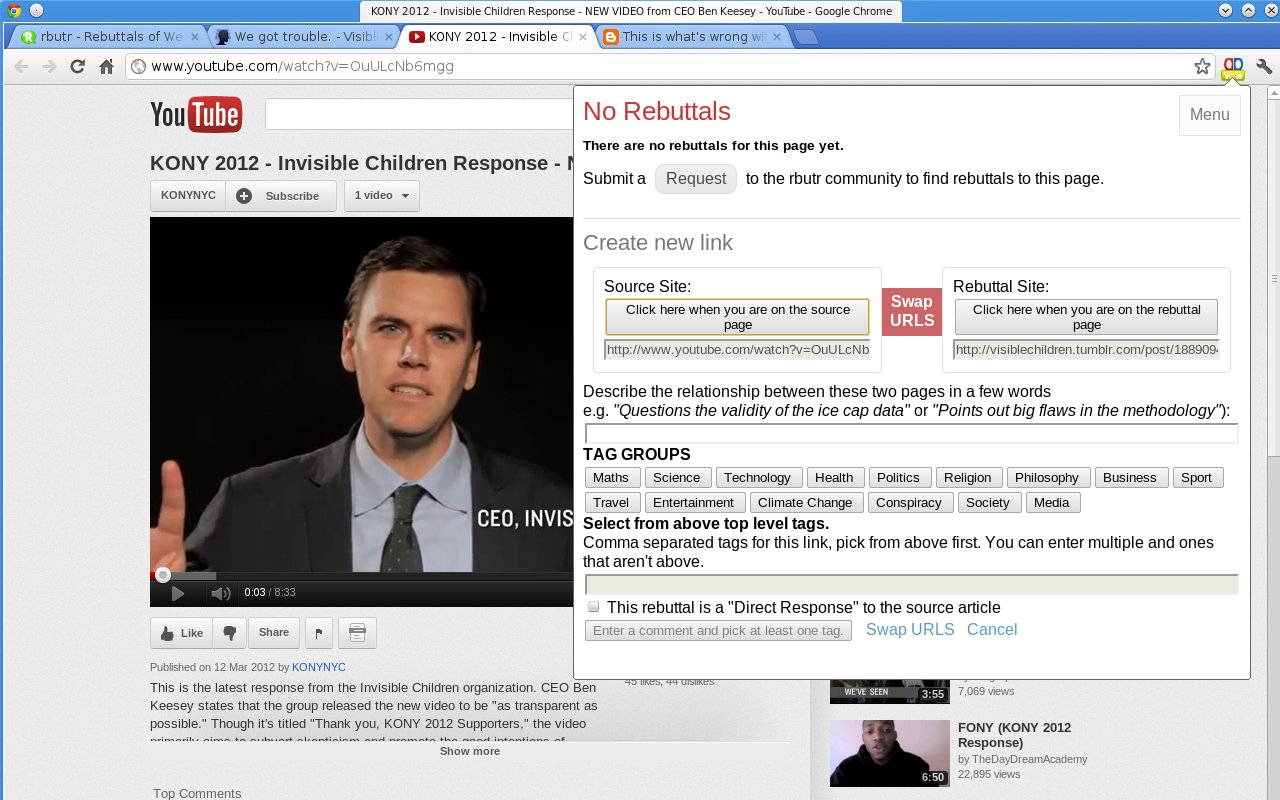
Task: Dislike the video with thumbs down
Action: 230,633
